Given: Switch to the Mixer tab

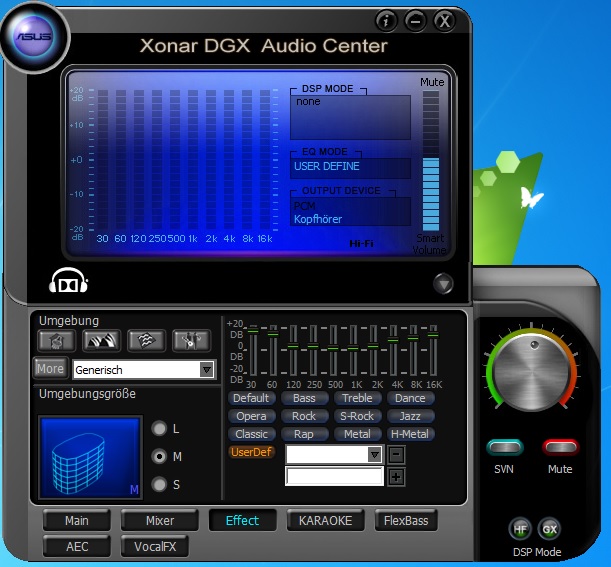Looking at the screenshot, I should tap(160, 520).
